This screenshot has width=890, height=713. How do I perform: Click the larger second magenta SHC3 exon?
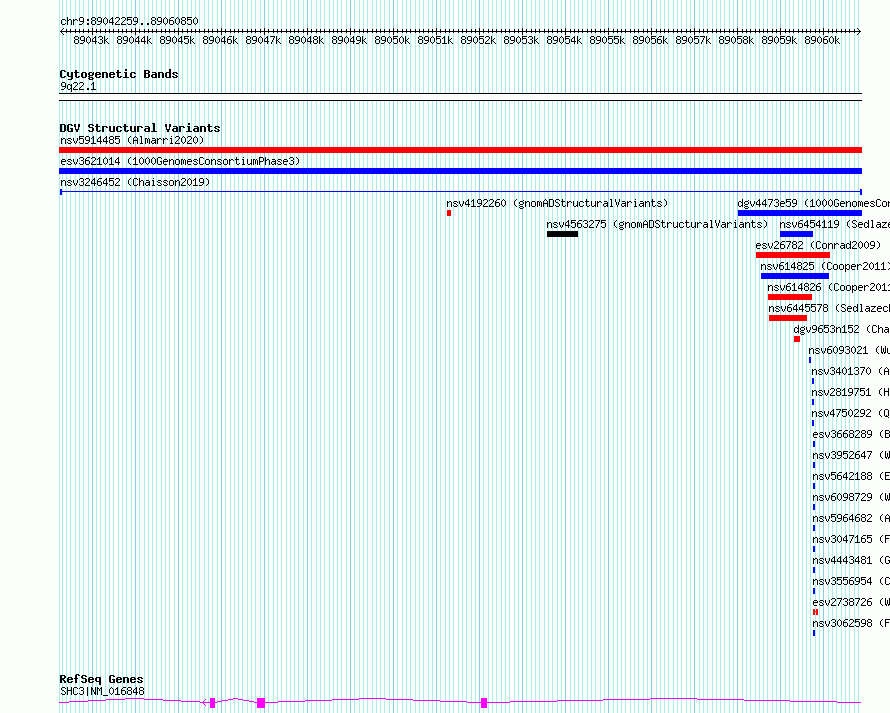pos(261,703)
